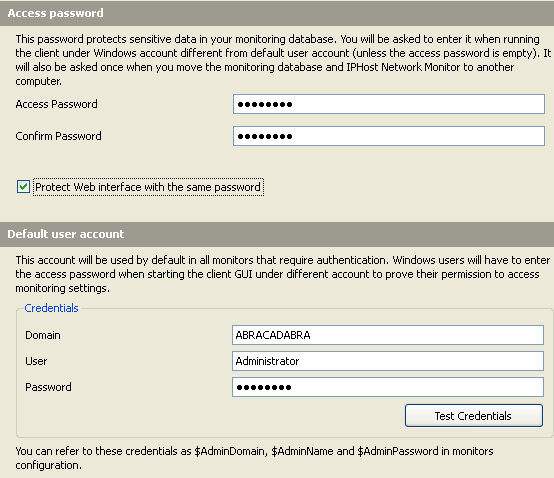Click the 'Access password' section header
This screenshot has height=478, width=554.
55,13
